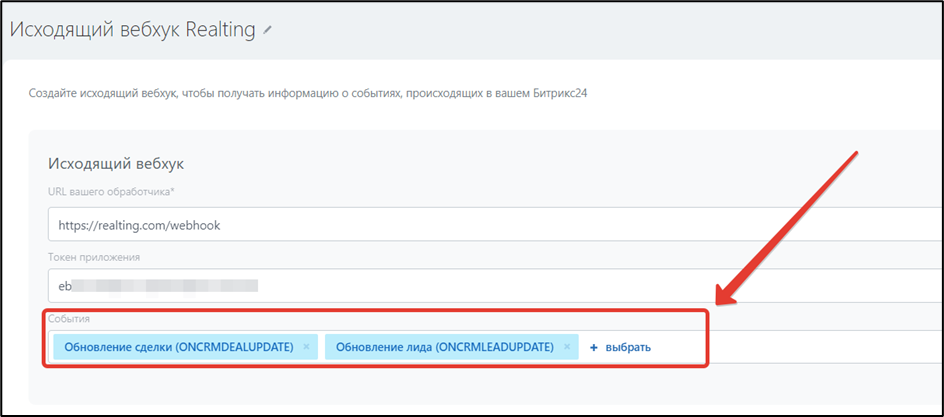Click the выбрать link to add events
Screen dimensions: 944x417
(x=627, y=347)
